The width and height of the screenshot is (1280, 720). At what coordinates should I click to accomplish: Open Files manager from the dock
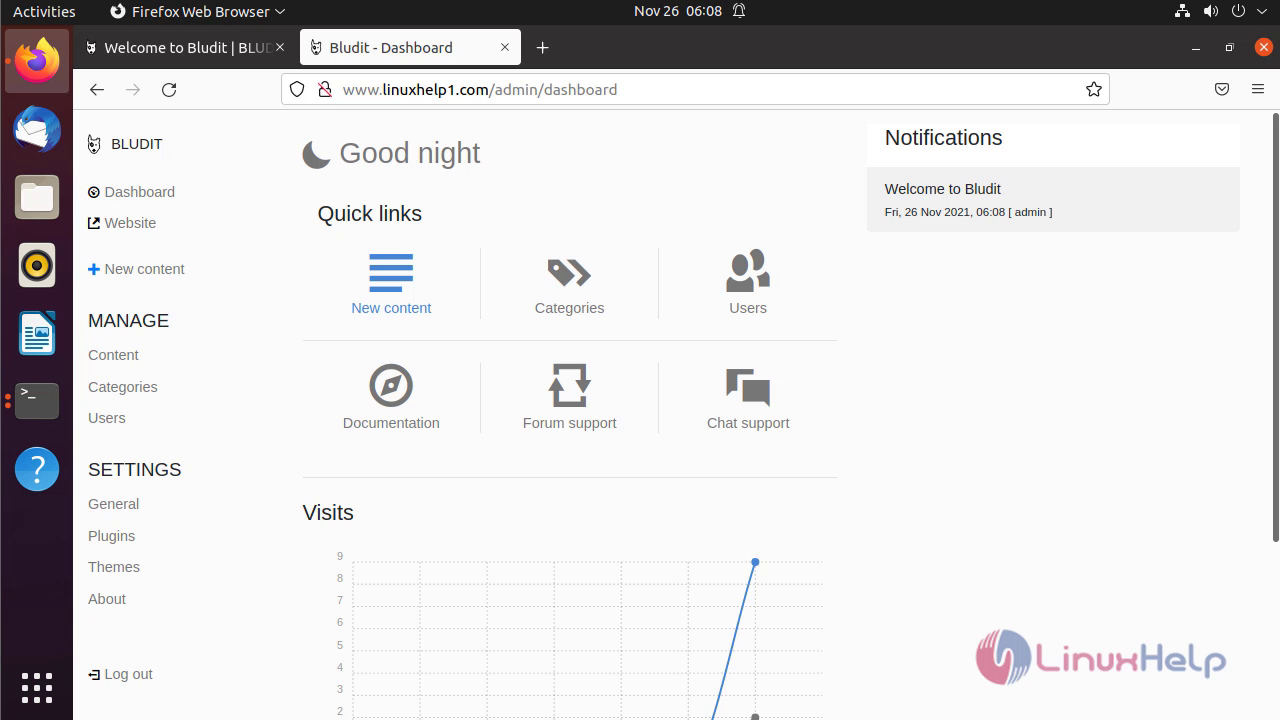[37, 197]
